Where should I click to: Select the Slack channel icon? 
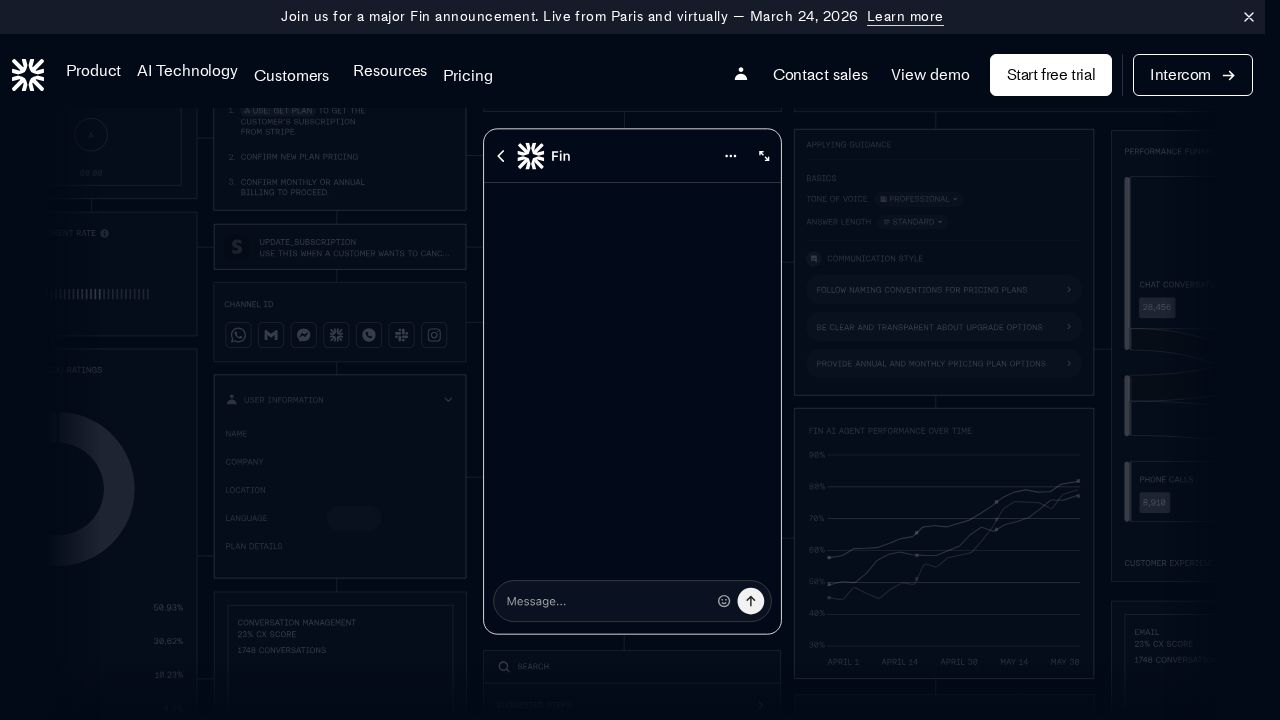[401, 335]
